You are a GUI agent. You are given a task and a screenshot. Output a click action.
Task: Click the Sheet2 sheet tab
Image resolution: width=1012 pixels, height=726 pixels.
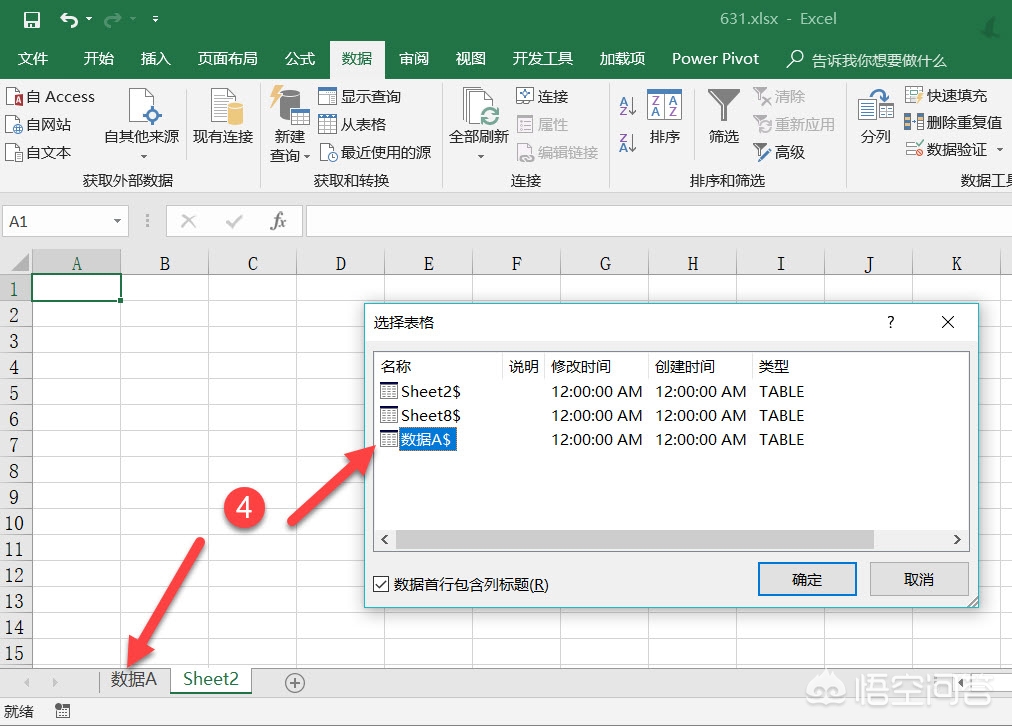click(x=211, y=680)
